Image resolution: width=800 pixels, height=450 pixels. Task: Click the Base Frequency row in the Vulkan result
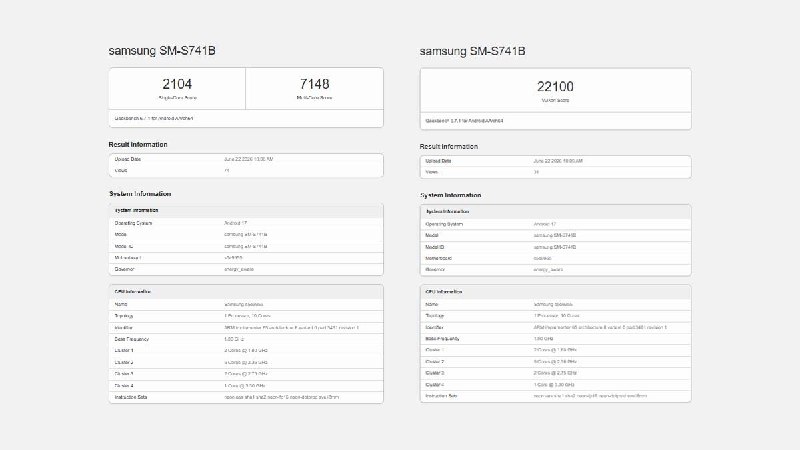pos(556,339)
